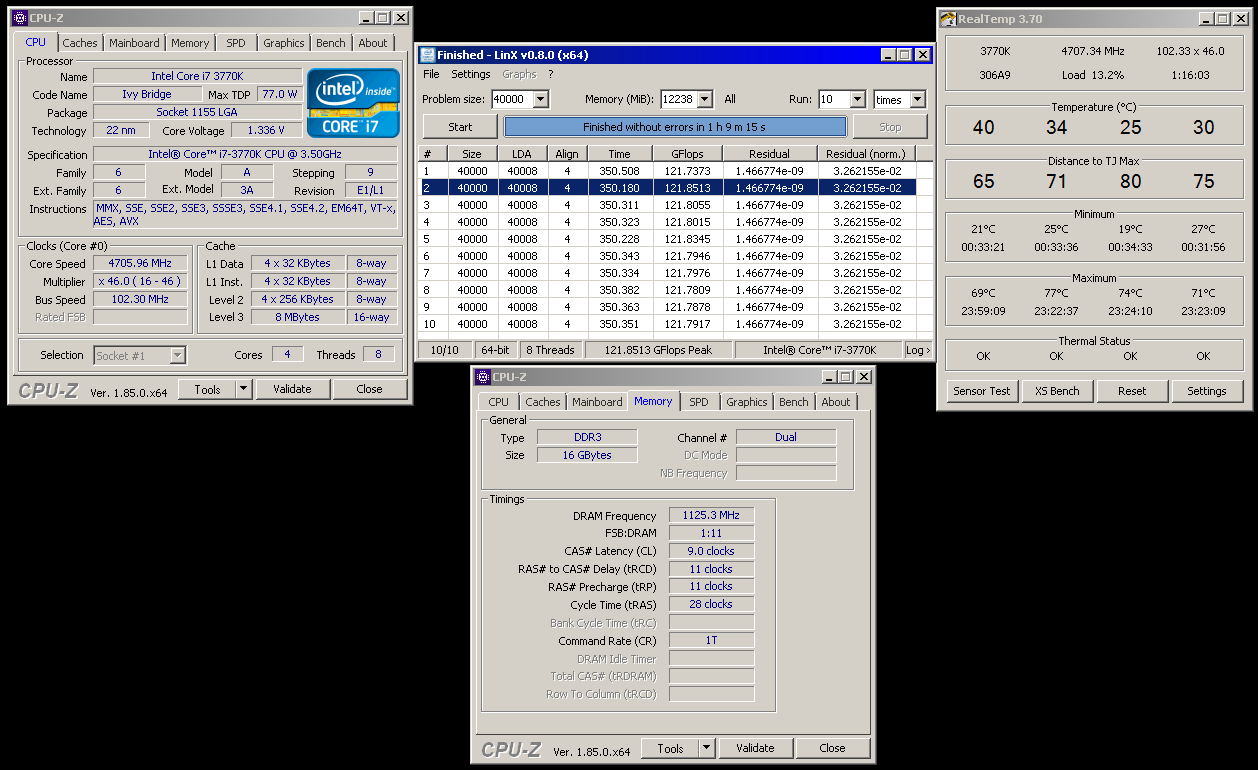Click the Command Rate 1T value
Image resolution: width=1258 pixels, height=770 pixels.
pos(711,640)
